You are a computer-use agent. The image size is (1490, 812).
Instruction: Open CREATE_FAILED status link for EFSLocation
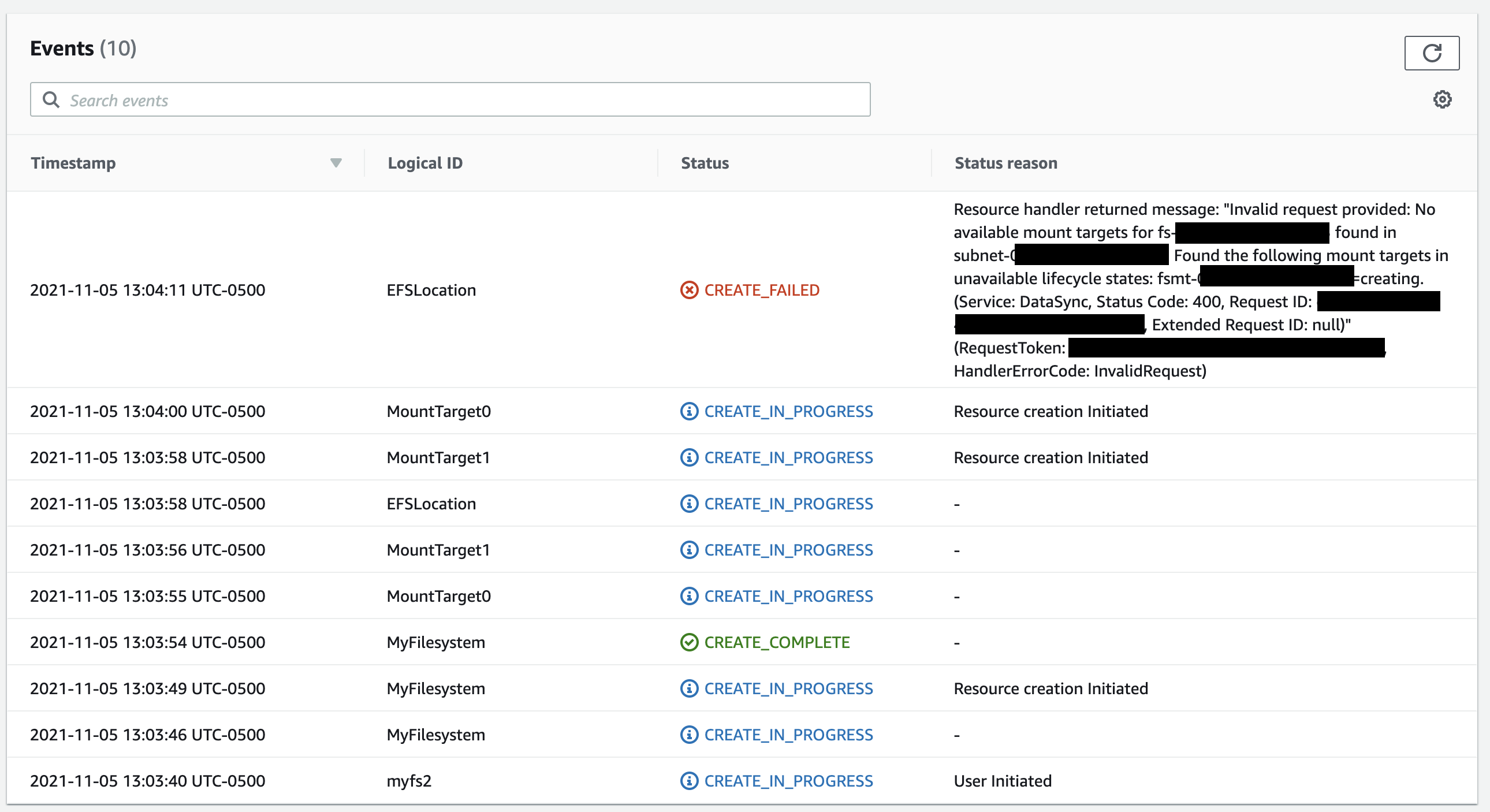pos(762,290)
